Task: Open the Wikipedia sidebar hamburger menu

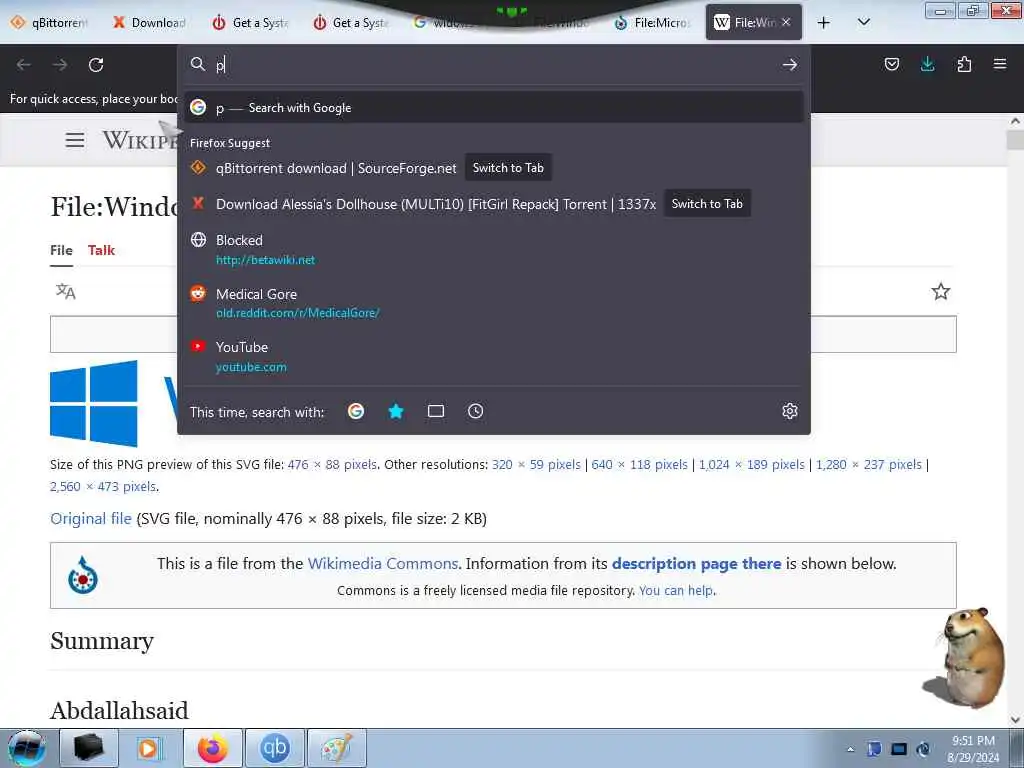Action: click(74, 140)
